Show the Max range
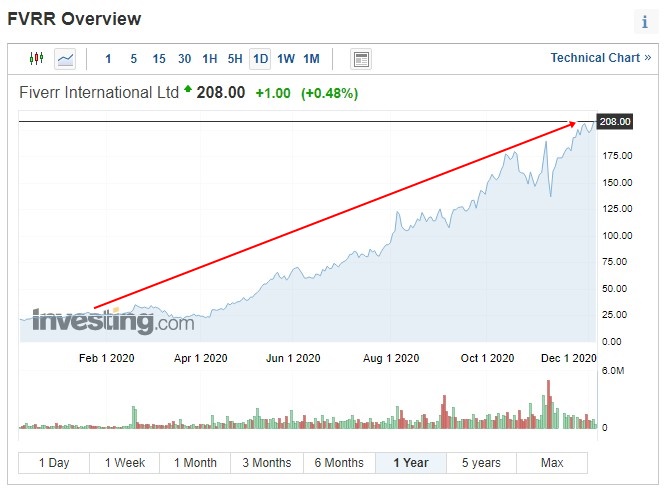The width and height of the screenshot is (664, 490). [552, 462]
